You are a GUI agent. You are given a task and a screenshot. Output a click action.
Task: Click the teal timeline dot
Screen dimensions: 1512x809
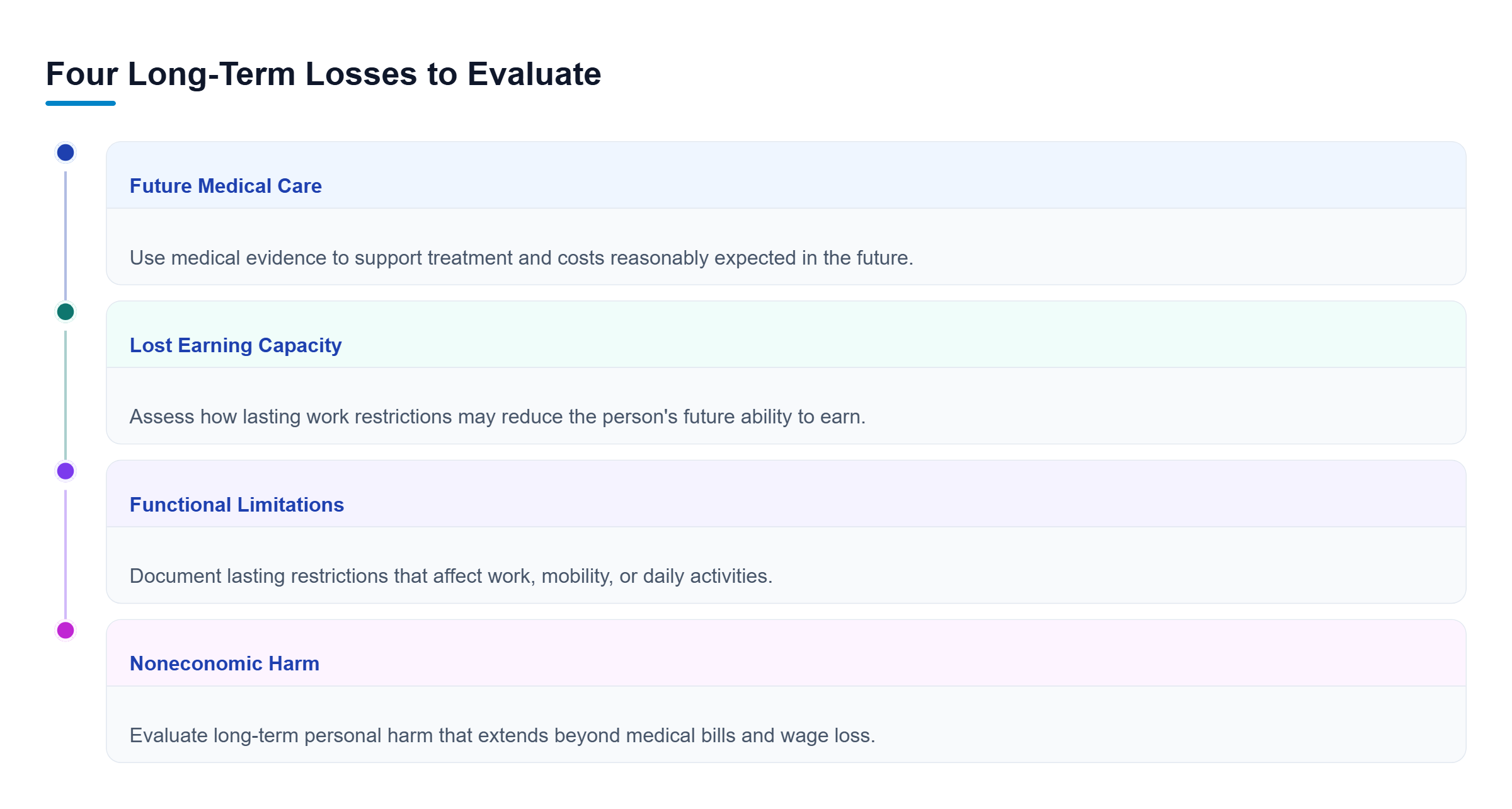tap(66, 312)
